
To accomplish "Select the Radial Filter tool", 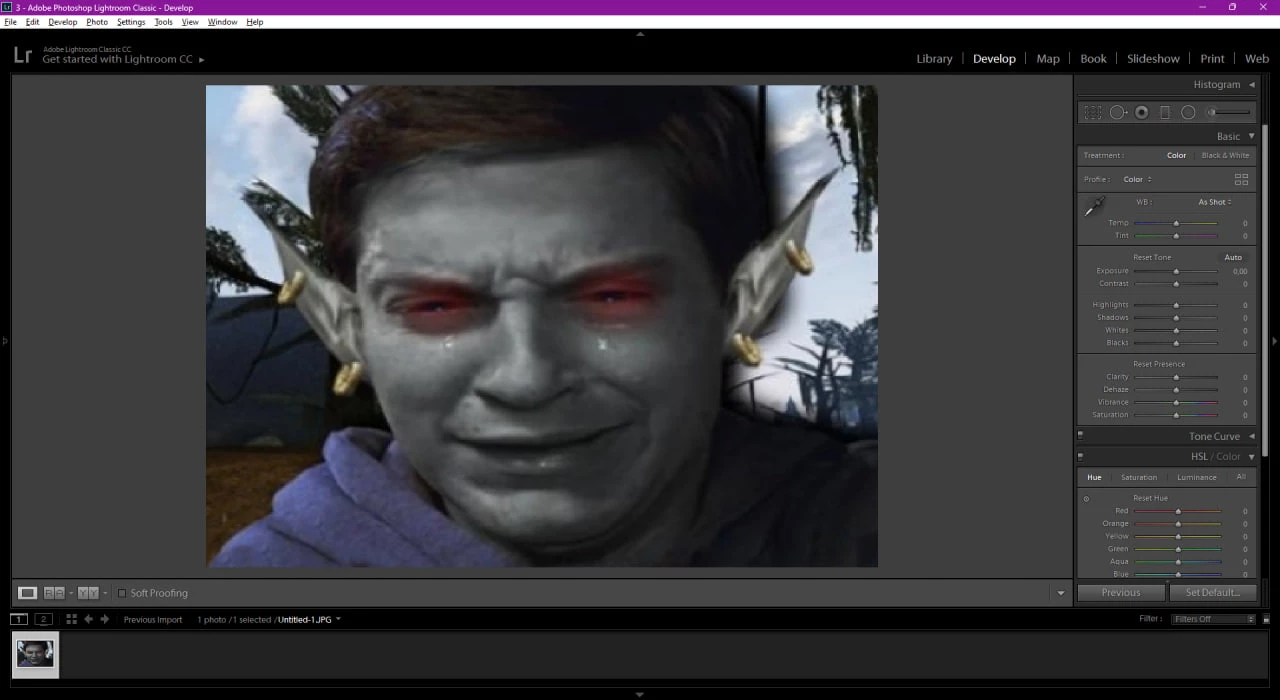I will [x=1188, y=113].
